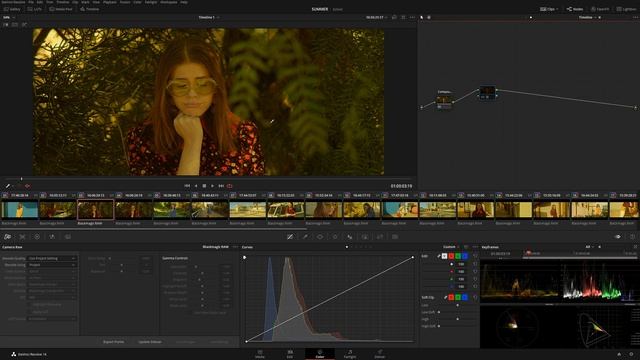Jump to first frame in transport
The width and height of the screenshot is (640, 360).
(187, 186)
